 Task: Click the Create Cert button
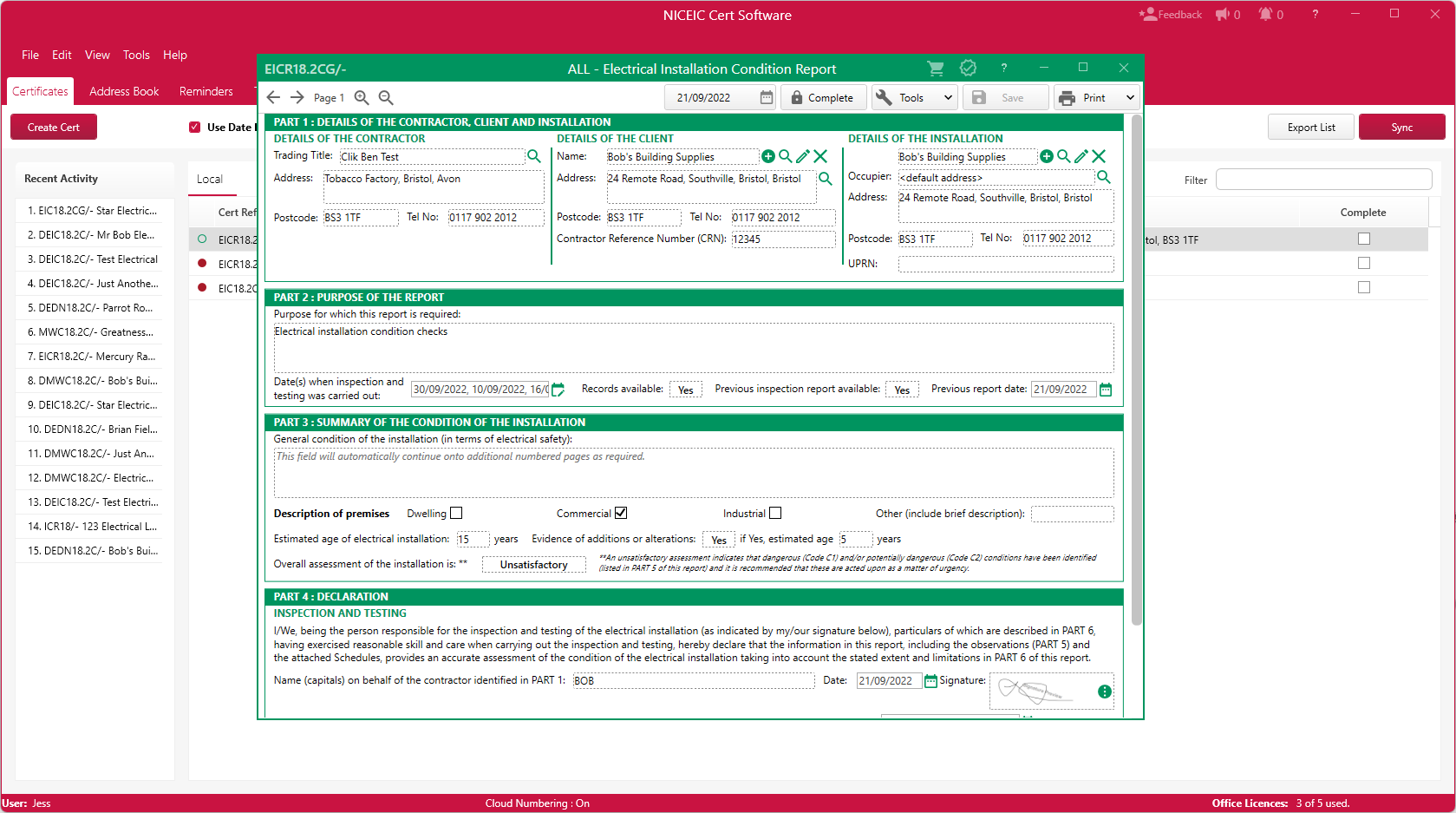pos(54,128)
